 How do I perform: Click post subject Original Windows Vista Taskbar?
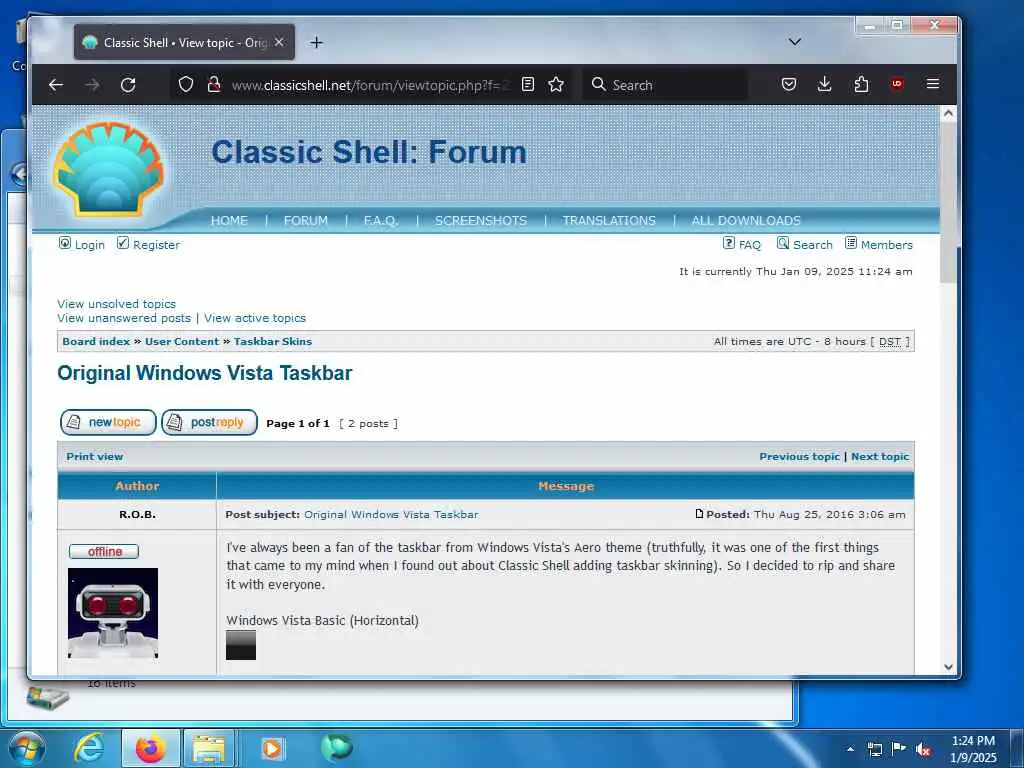coord(391,515)
